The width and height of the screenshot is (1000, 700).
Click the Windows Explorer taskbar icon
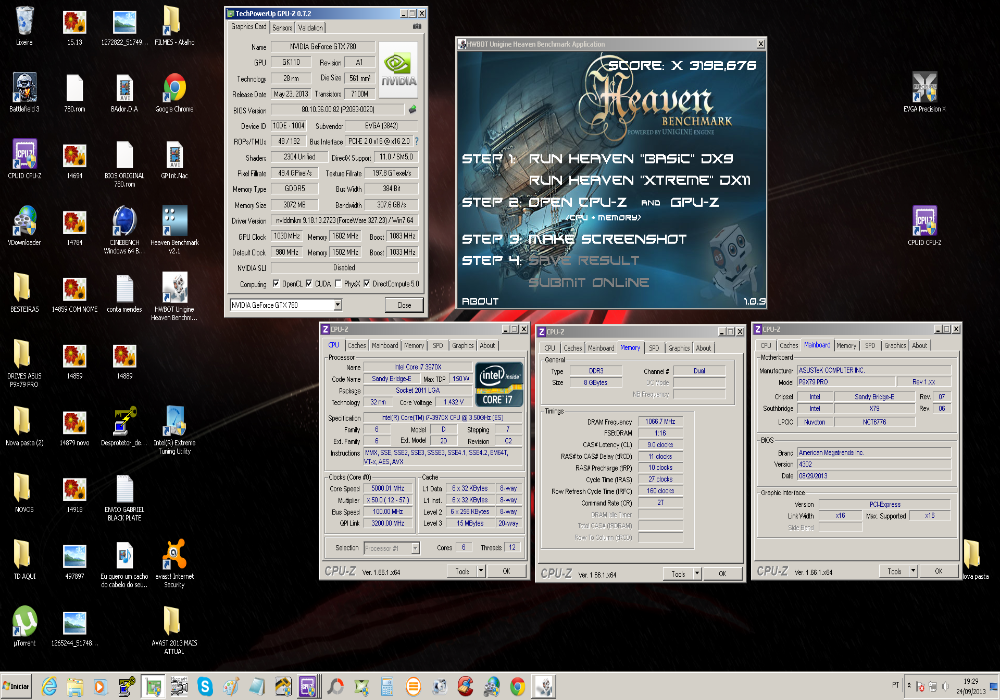coord(75,686)
